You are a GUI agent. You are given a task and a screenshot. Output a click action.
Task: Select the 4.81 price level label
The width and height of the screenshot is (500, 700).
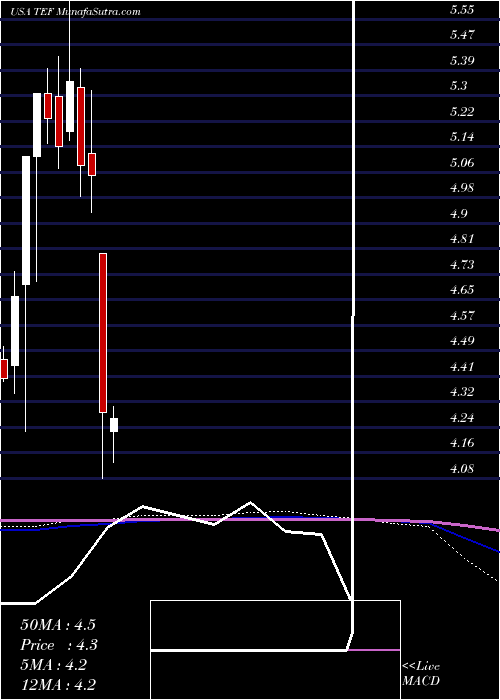(x=461, y=239)
